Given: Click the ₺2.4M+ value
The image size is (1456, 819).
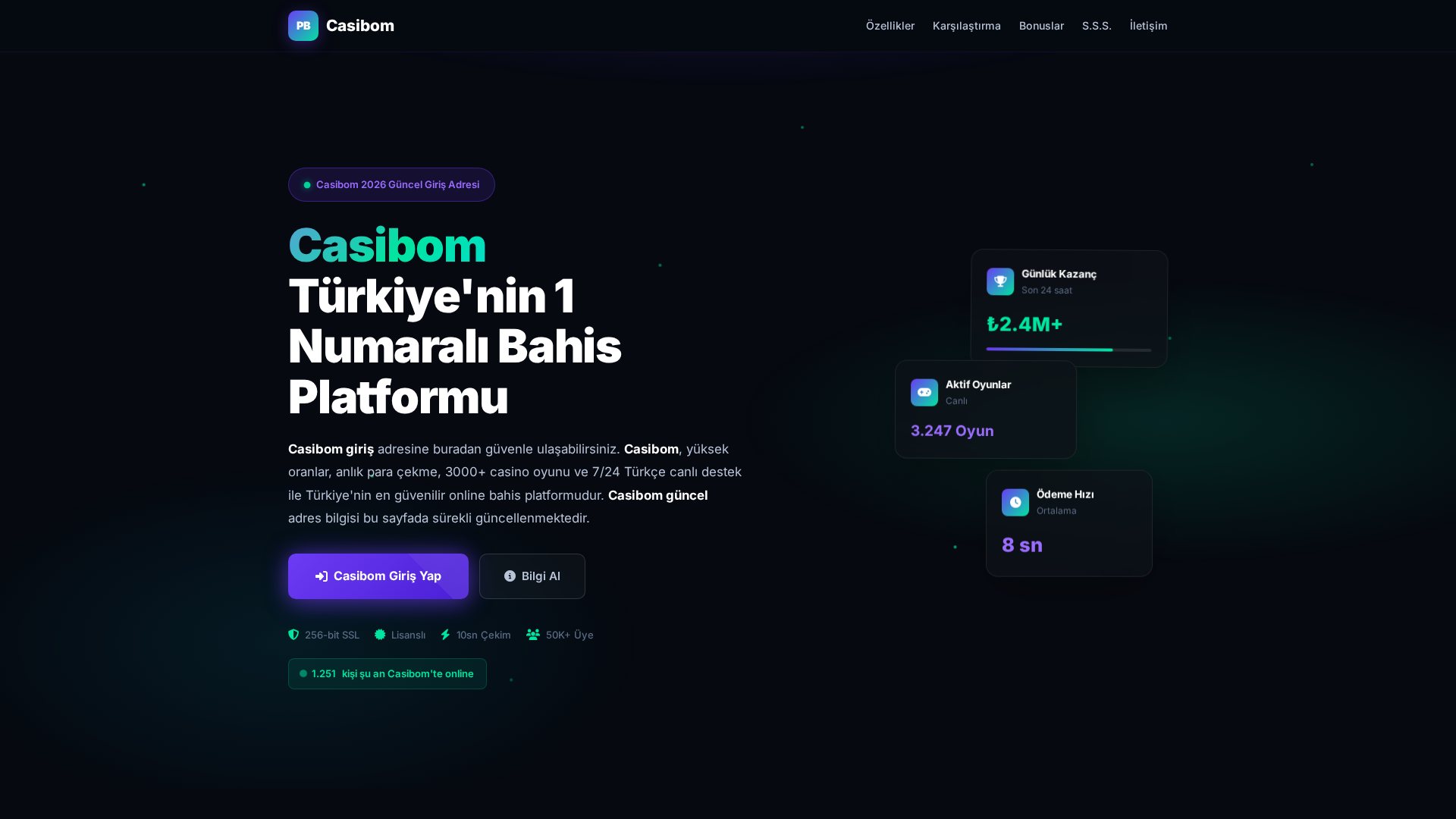Looking at the screenshot, I should coord(1025,325).
